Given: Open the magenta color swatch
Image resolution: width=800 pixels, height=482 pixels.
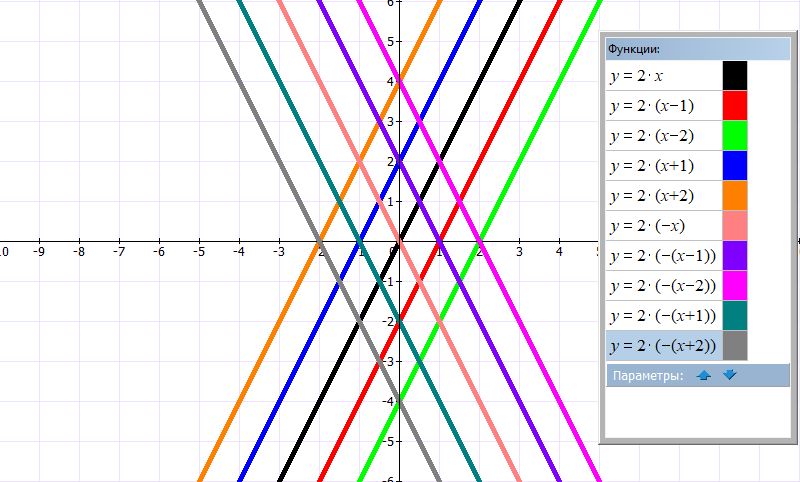Looking at the screenshot, I should 735,286.
